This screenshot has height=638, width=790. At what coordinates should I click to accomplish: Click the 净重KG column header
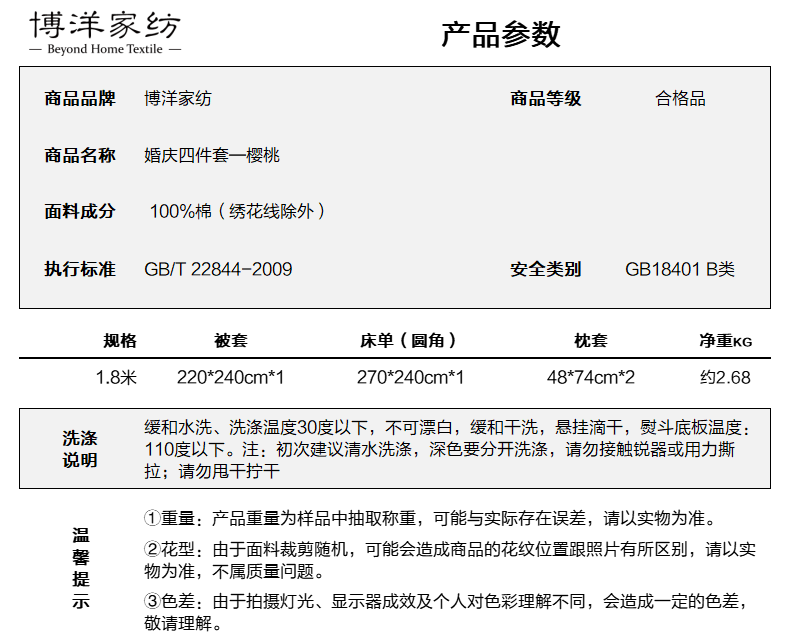726,341
